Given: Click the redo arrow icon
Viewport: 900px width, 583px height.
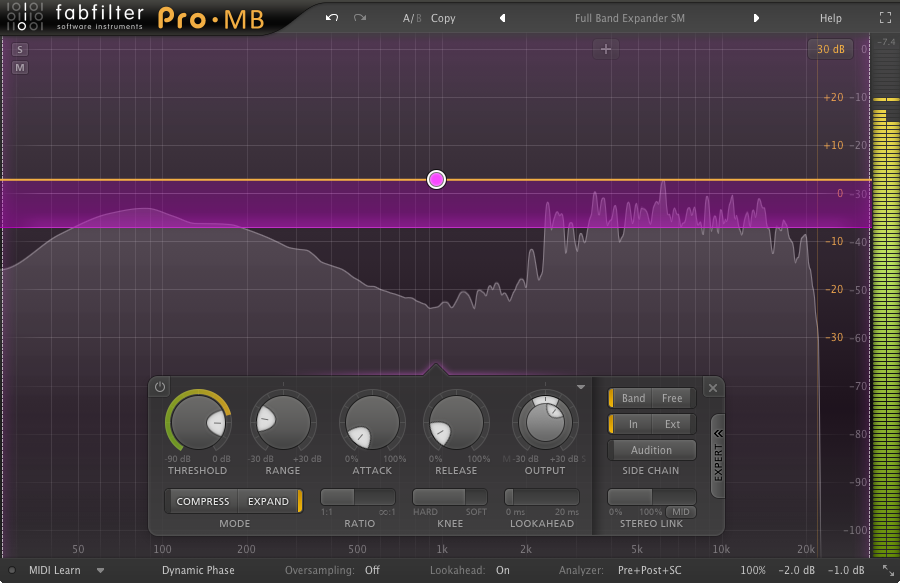Looking at the screenshot, I should [x=360, y=18].
